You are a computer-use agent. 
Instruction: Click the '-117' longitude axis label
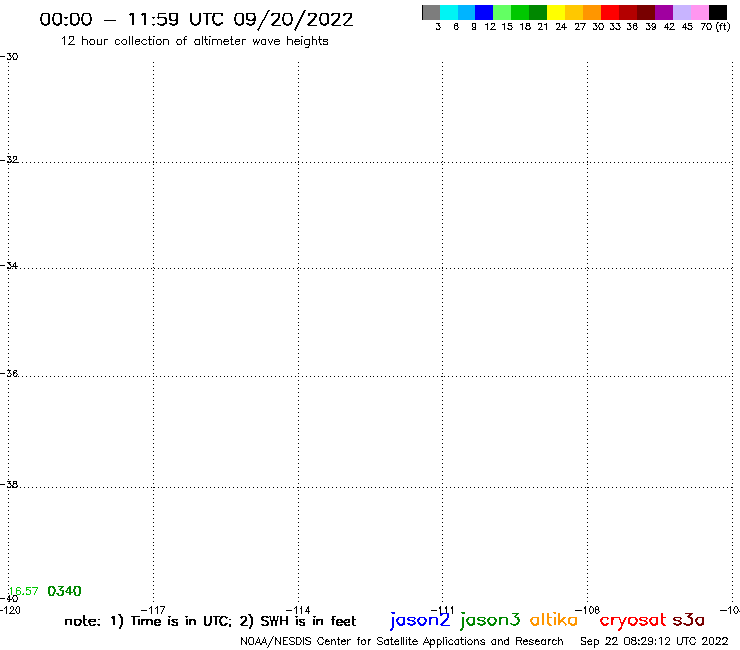tap(153, 610)
